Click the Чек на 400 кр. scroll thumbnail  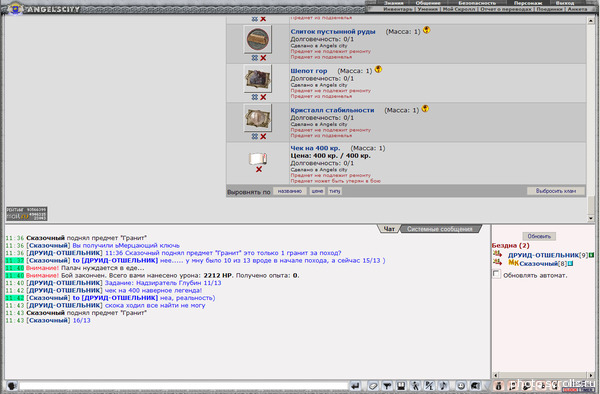pos(258,158)
